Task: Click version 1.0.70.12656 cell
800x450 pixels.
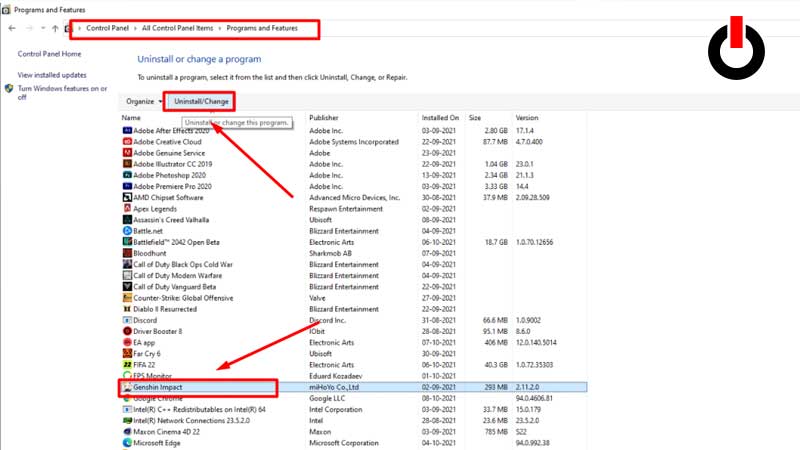Action: [x=534, y=242]
